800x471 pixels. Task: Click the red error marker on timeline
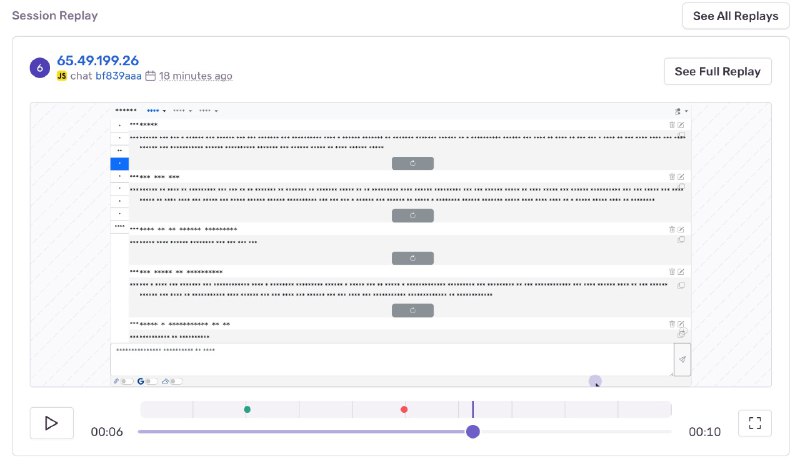click(404, 409)
